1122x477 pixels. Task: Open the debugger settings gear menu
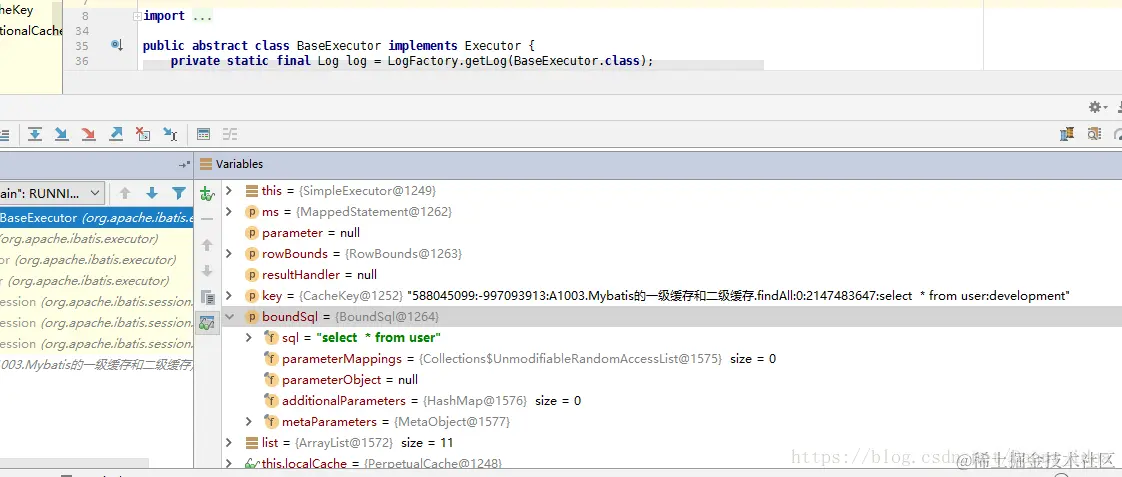(x=1097, y=107)
